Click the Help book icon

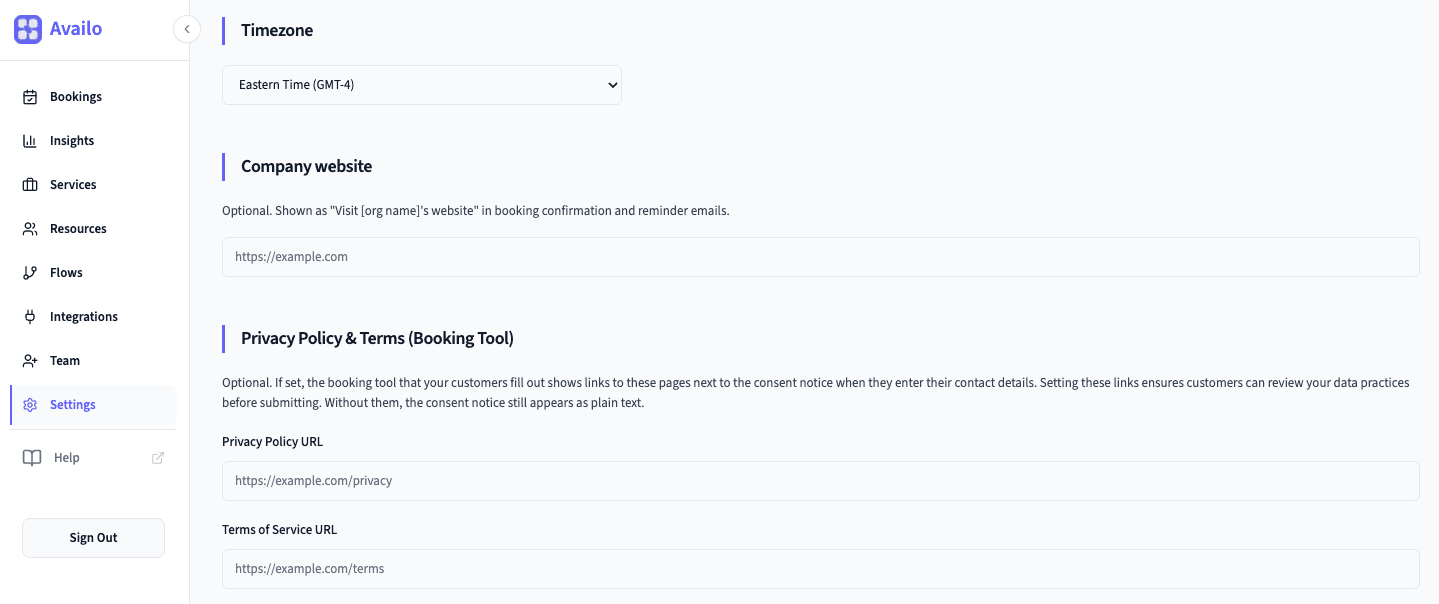point(31,457)
